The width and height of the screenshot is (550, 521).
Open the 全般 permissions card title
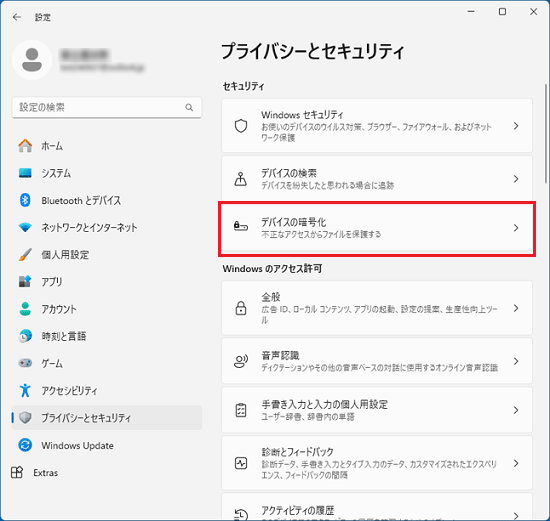click(x=270, y=297)
